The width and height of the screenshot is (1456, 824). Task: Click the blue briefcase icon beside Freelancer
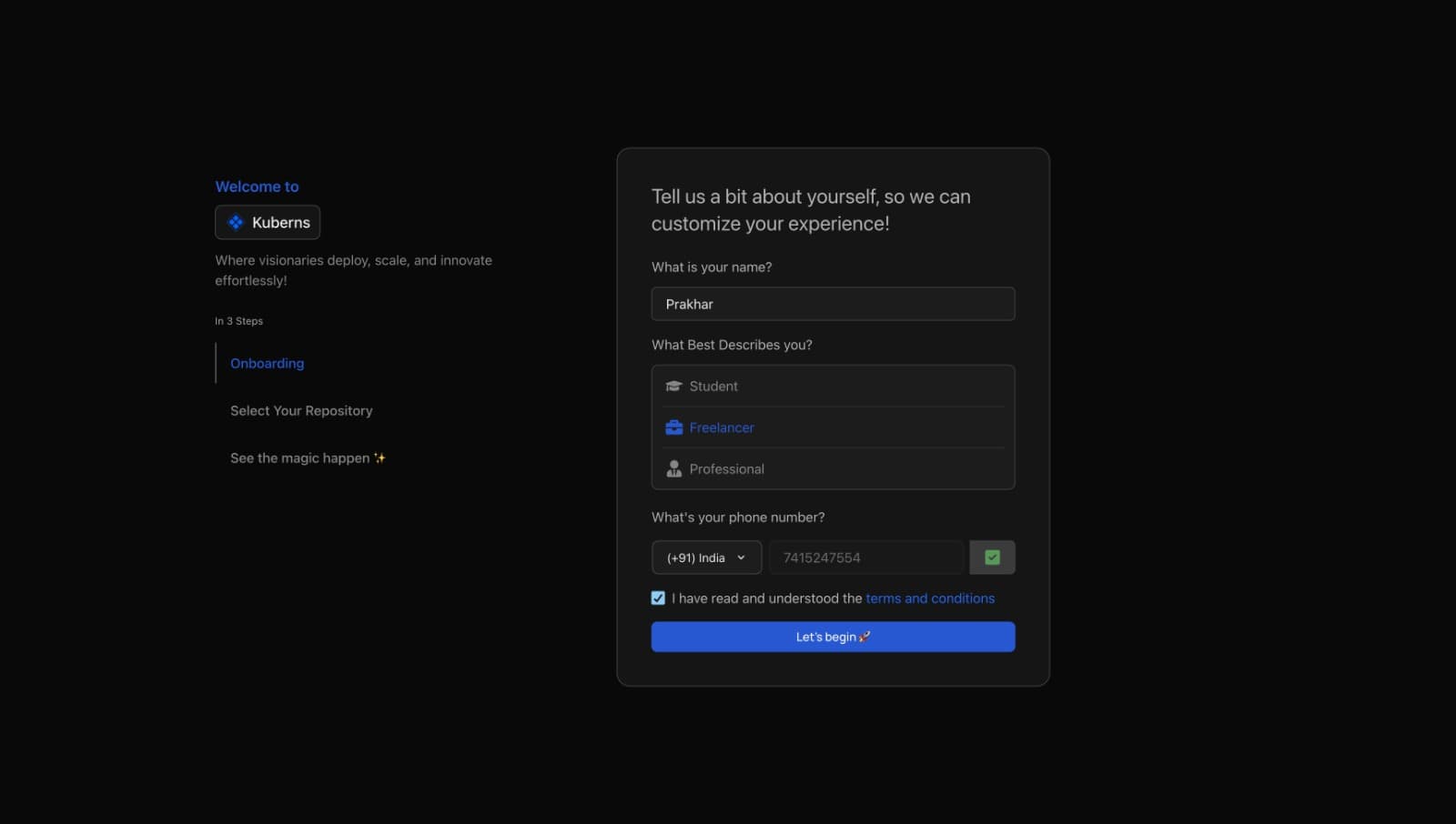[673, 427]
